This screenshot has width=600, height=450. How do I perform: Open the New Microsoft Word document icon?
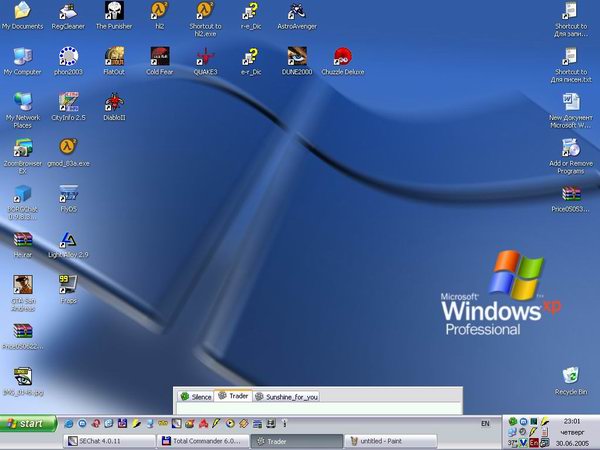pos(571,110)
